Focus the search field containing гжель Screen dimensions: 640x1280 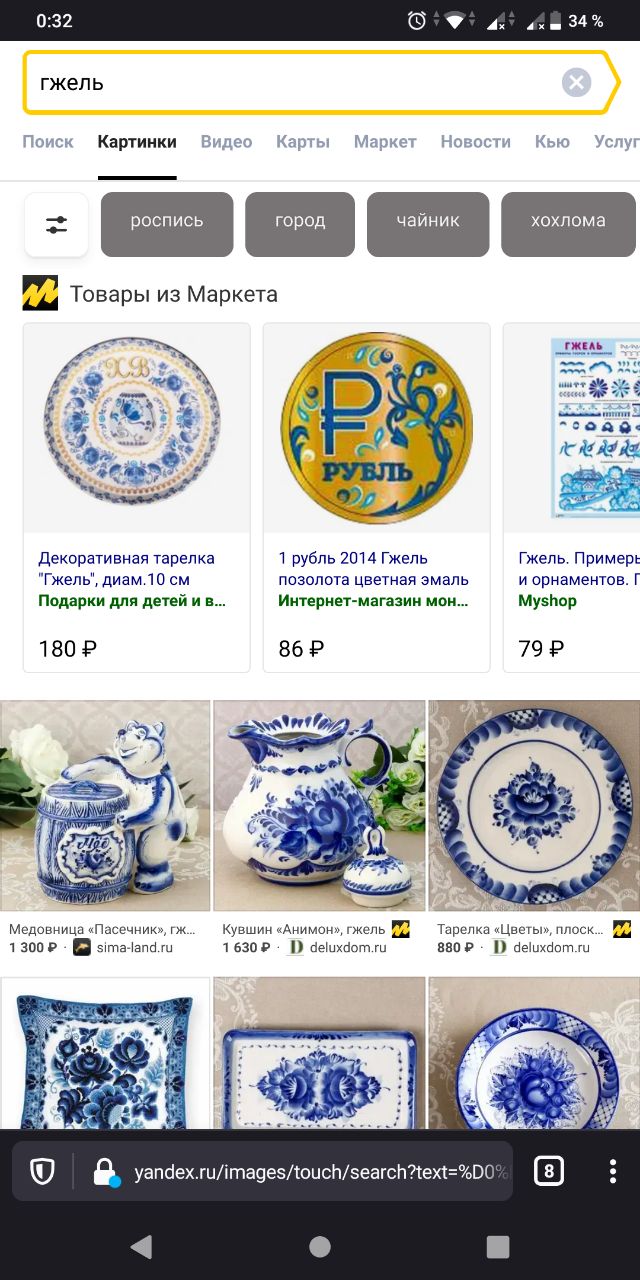(x=295, y=82)
